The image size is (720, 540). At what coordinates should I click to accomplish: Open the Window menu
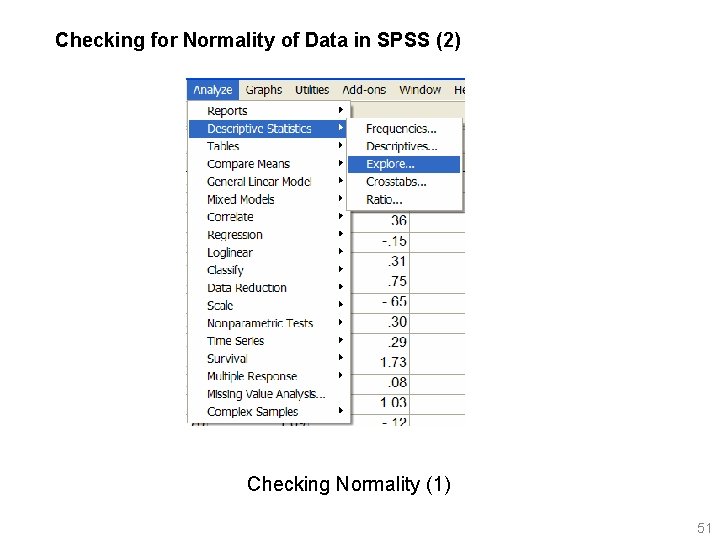pyautogui.click(x=420, y=90)
